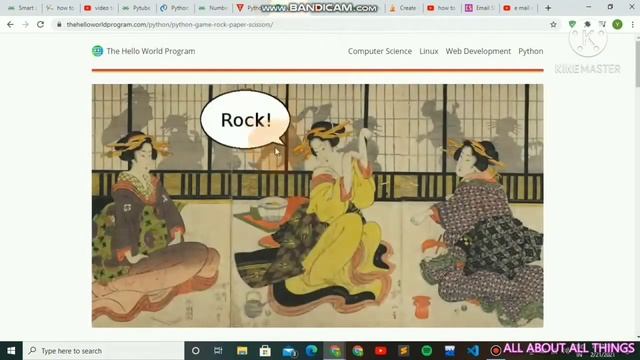Open the second Chrome icon on taskbar
The height and width of the screenshot is (360, 640).
coord(358,351)
